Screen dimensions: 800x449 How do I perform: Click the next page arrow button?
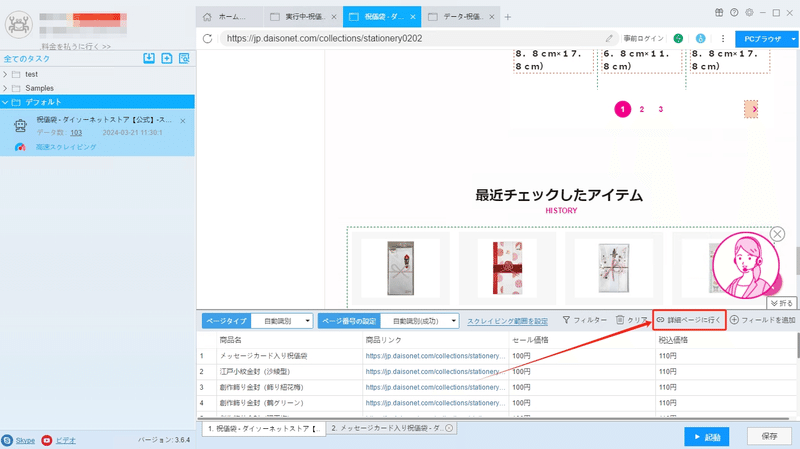click(751, 109)
